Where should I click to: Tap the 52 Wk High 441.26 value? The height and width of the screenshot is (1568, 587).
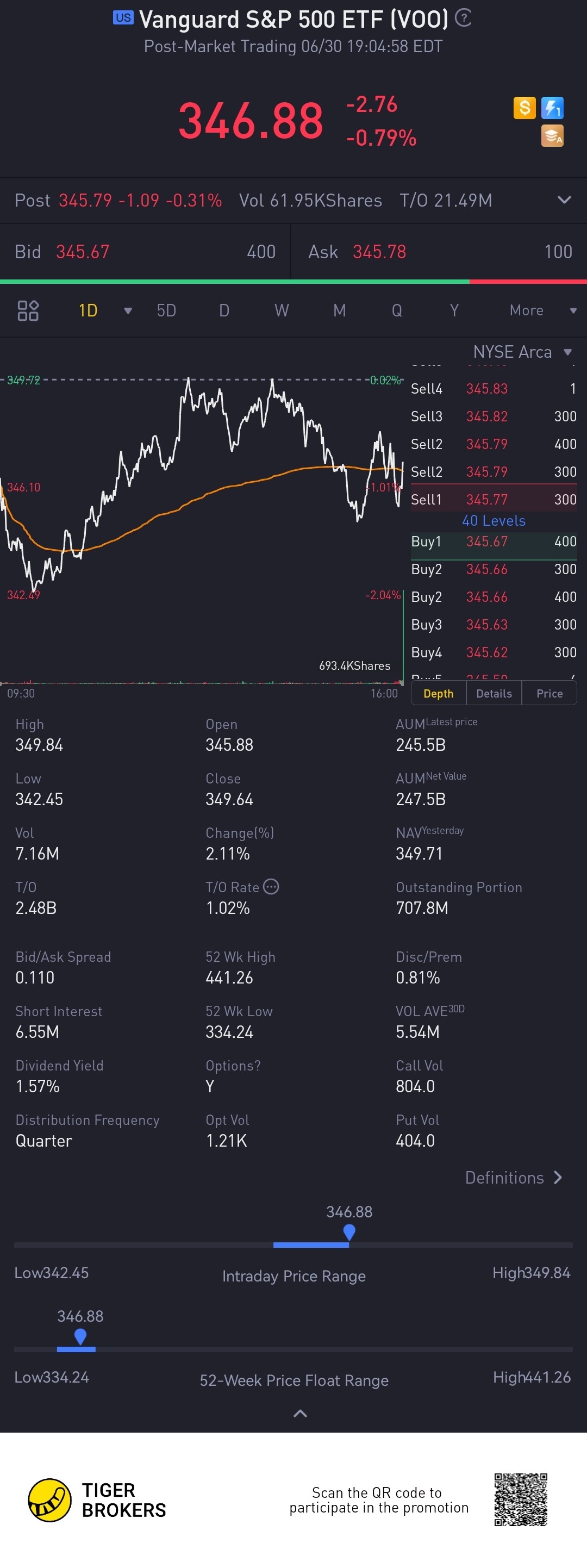[x=229, y=977]
